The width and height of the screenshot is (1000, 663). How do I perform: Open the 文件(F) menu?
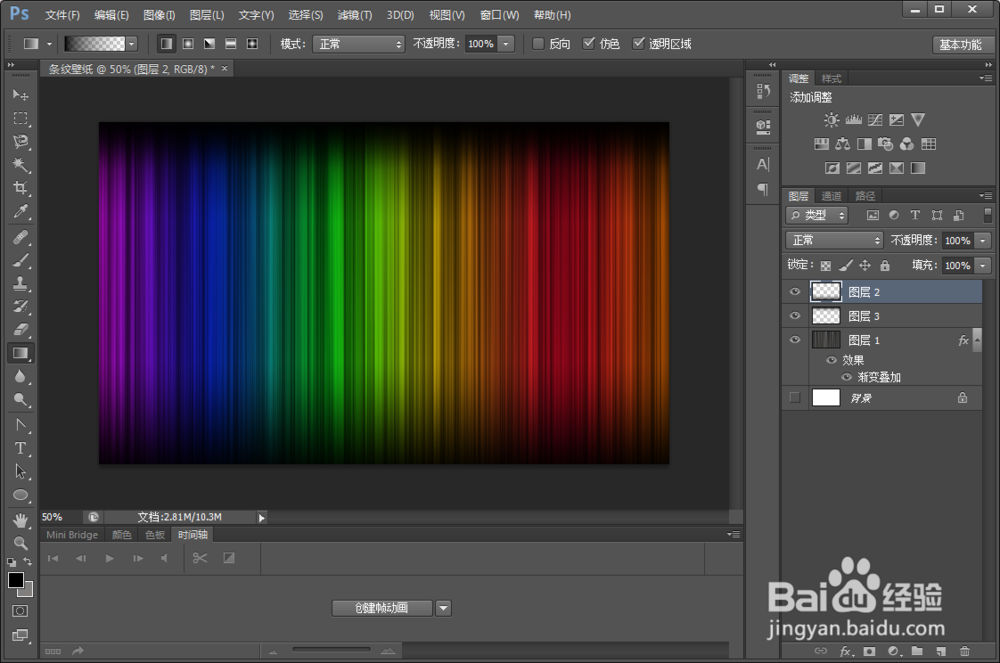(x=62, y=15)
